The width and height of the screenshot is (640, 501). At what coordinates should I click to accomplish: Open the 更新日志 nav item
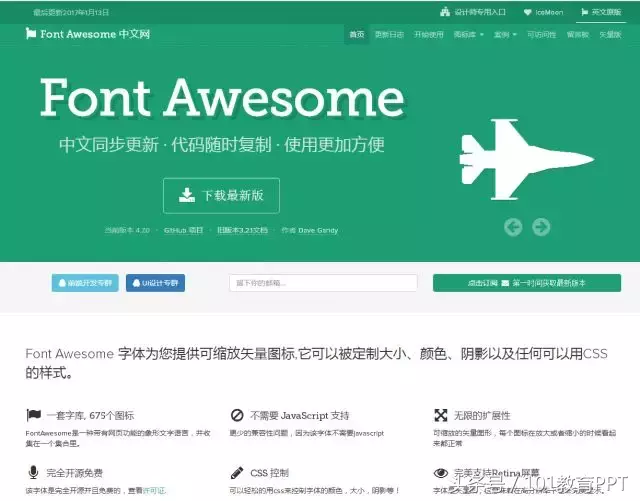tap(389, 35)
